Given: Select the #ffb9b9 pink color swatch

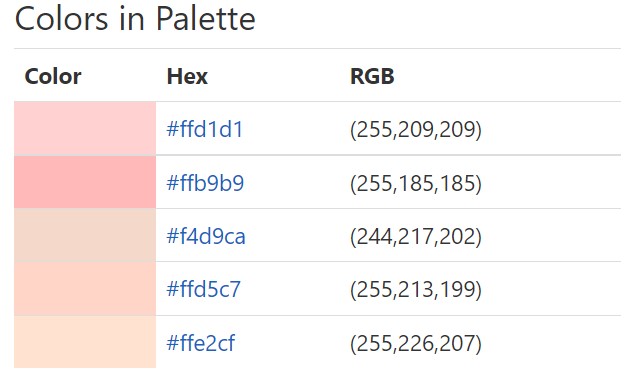Looking at the screenshot, I should 85,182.
